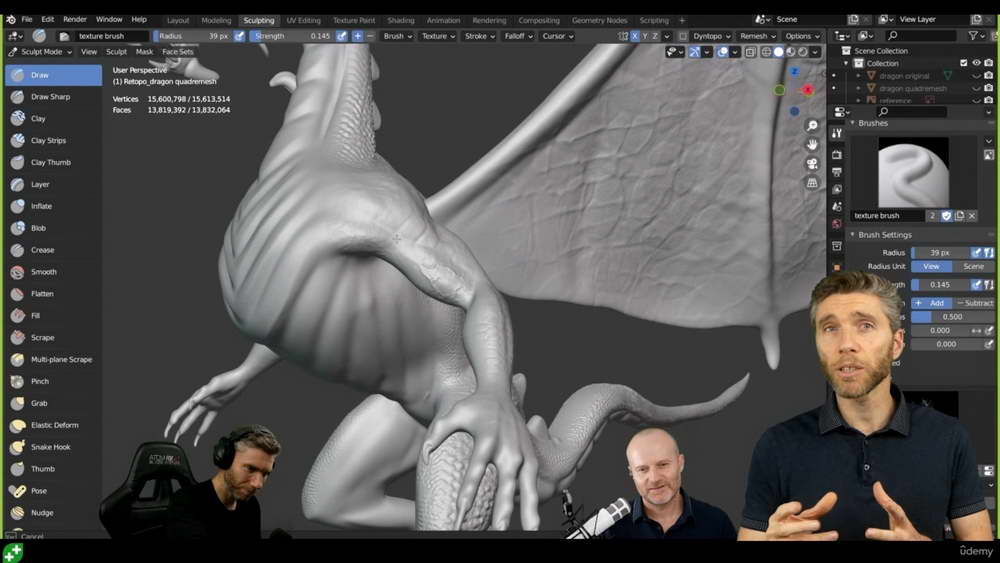Toggle X axis symmetry

coord(635,36)
